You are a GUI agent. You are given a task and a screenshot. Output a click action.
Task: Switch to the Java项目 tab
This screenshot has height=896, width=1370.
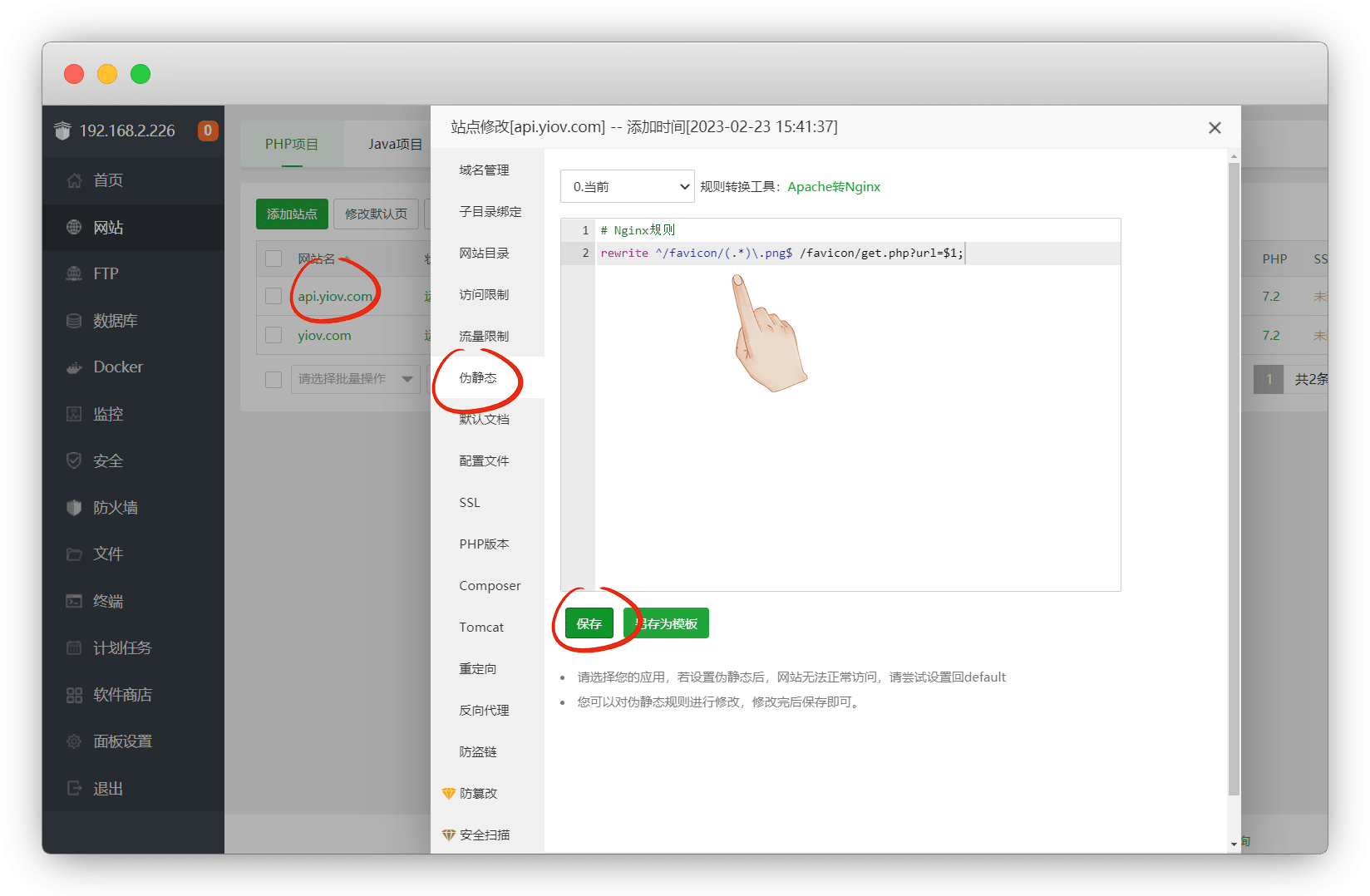[394, 145]
